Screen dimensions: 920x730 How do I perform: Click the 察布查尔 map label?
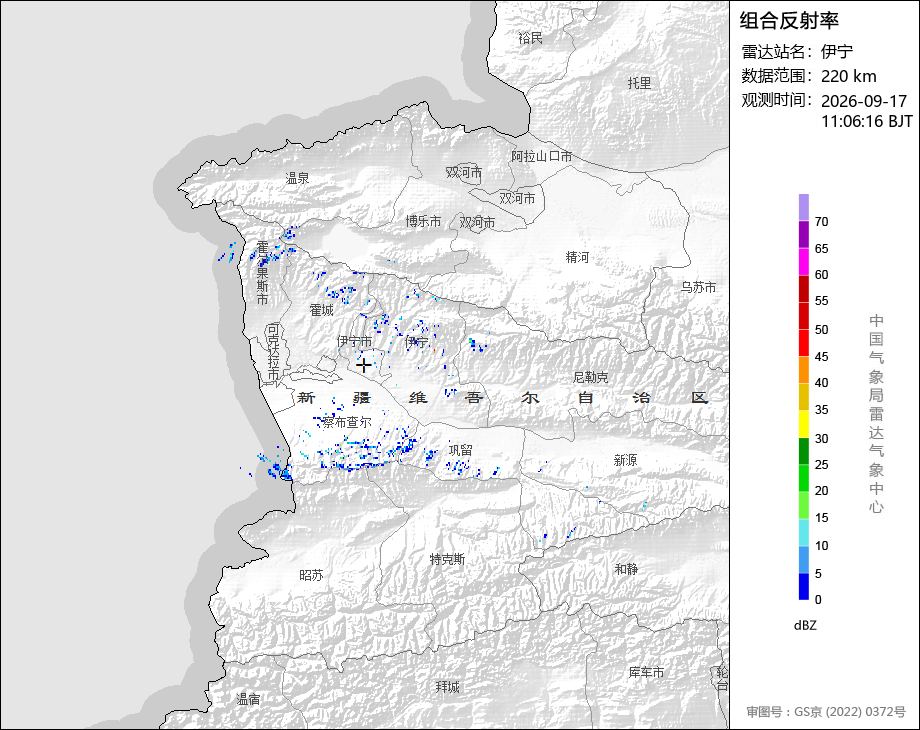coord(347,422)
